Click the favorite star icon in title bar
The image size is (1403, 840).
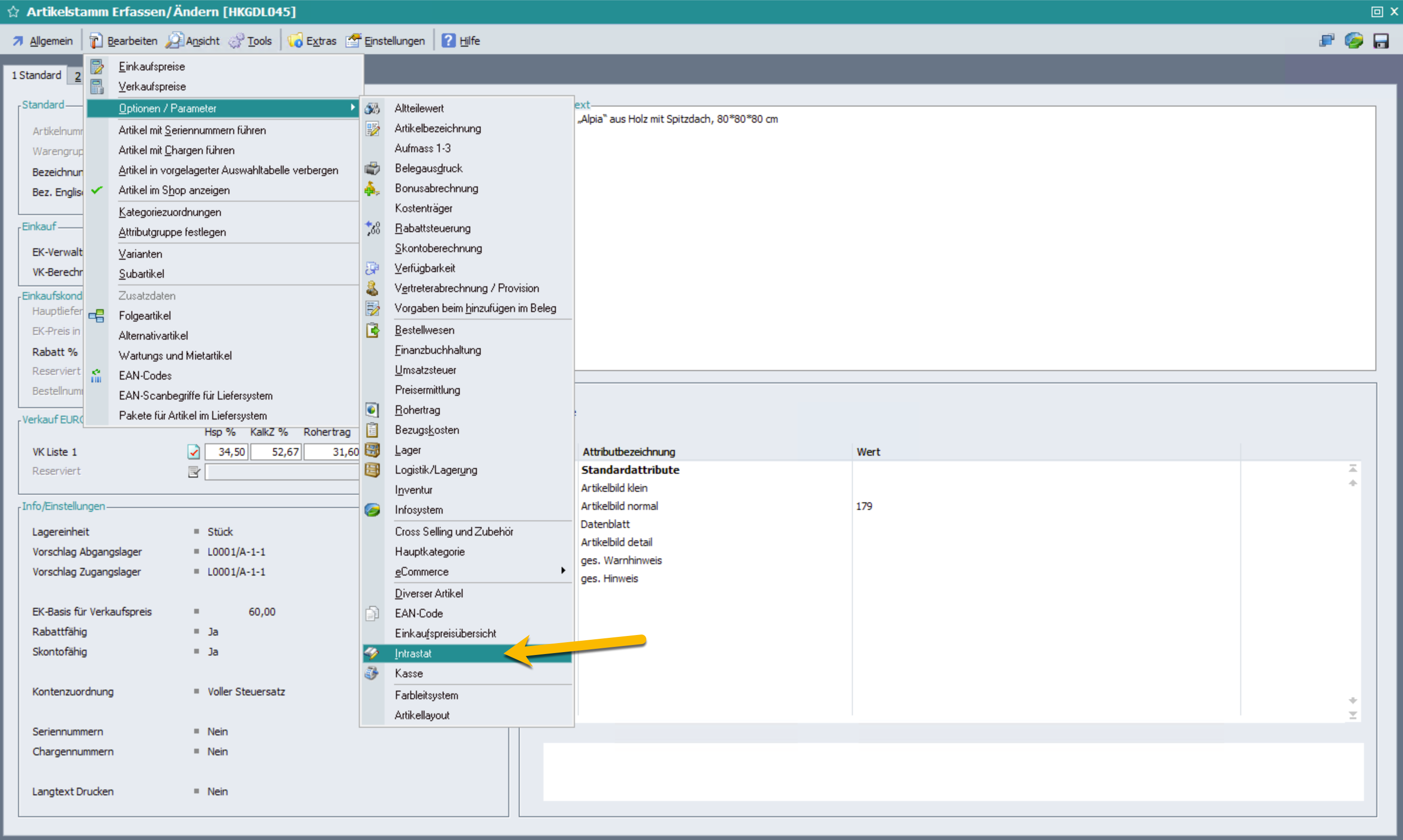tap(13, 11)
